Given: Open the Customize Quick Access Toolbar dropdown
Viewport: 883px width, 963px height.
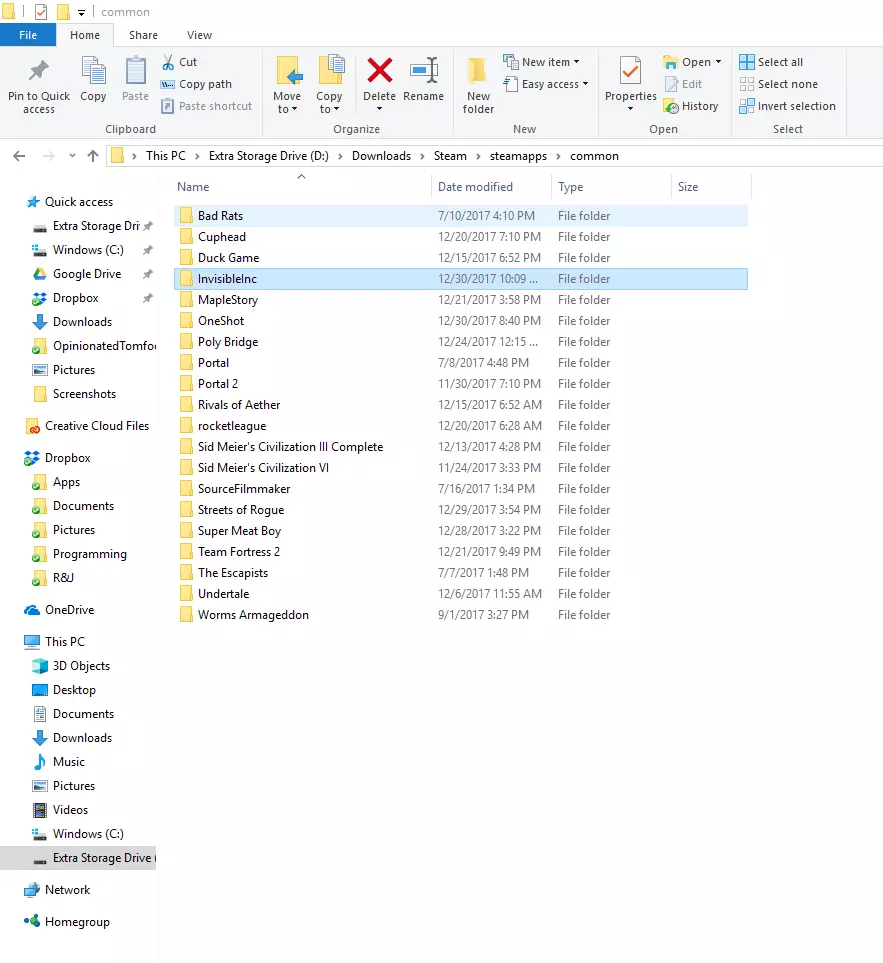Looking at the screenshot, I should point(81,12).
